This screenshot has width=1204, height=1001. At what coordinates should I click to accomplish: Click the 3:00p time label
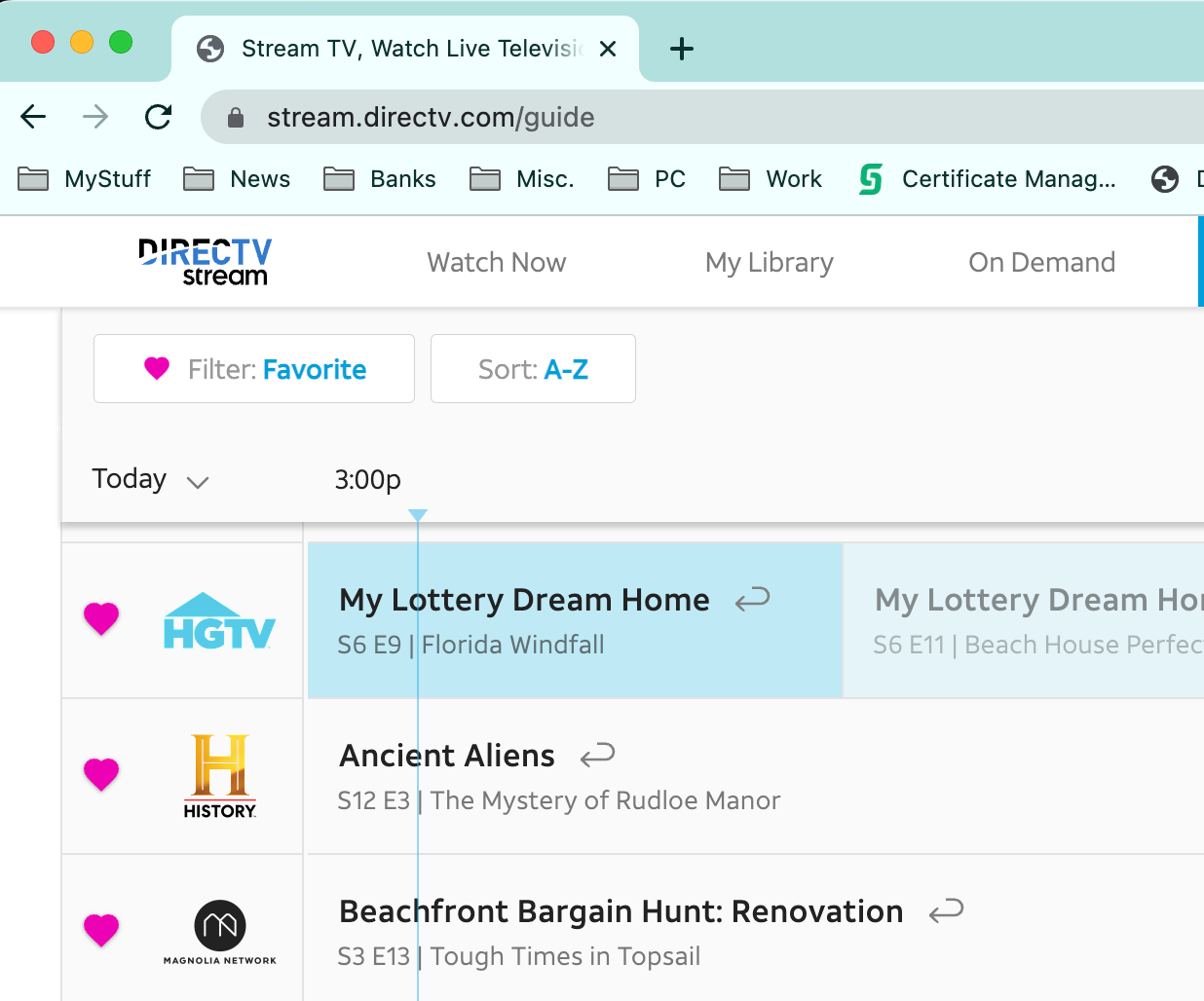(367, 479)
